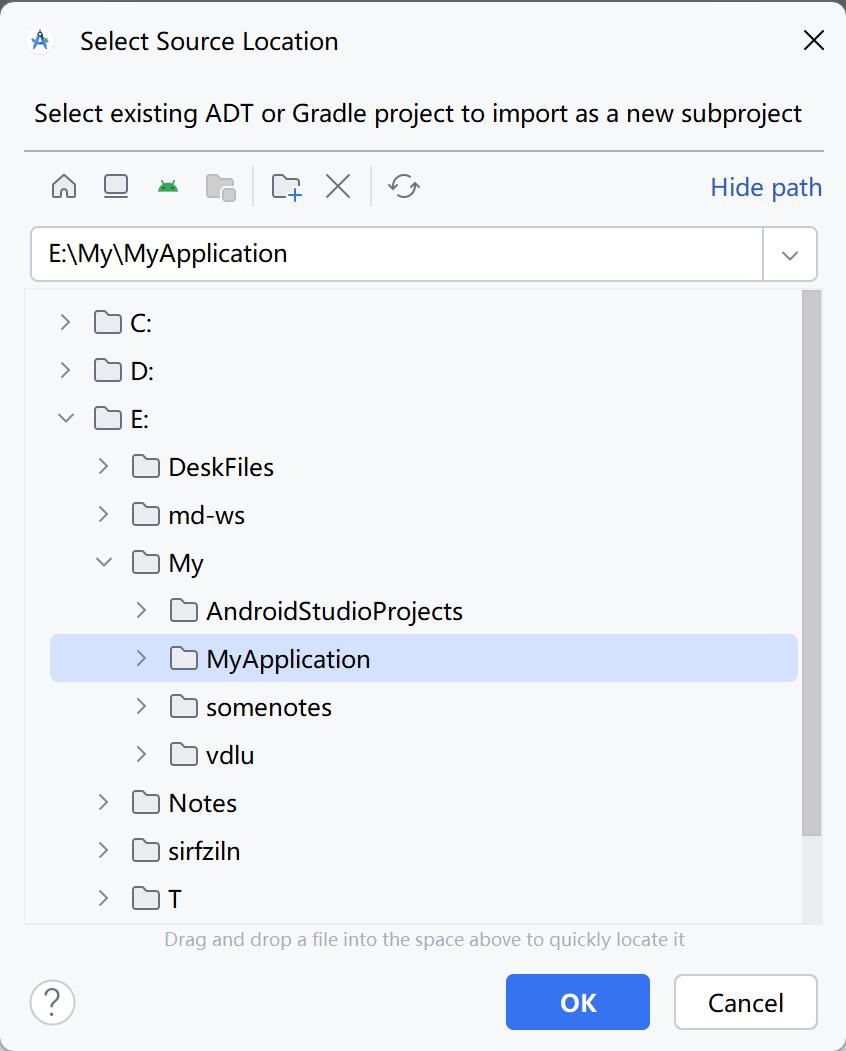Refresh the file tree
Viewport: 846px width, 1051px height.
click(x=404, y=187)
